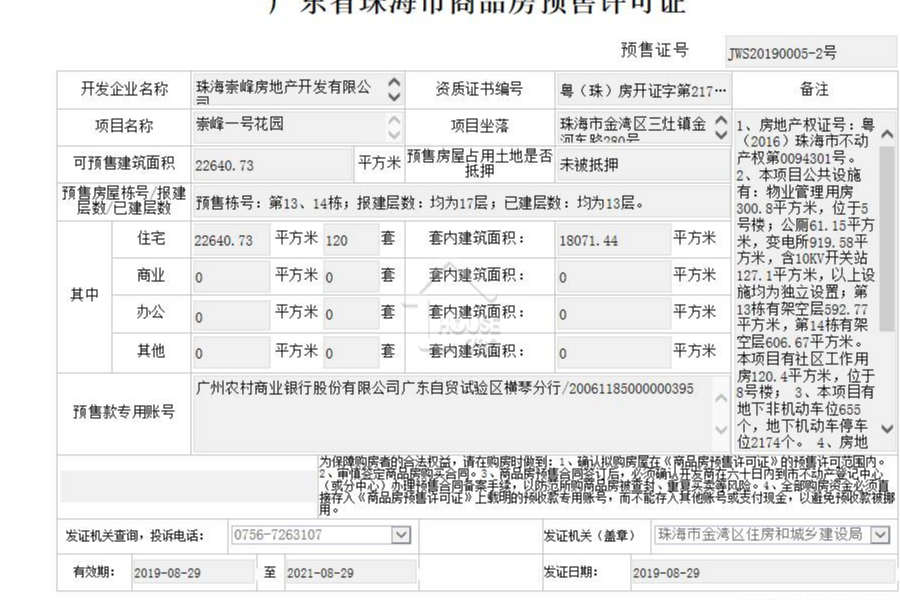Open the issuing authority dropdown
The image size is (900, 600).
(879, 535)
